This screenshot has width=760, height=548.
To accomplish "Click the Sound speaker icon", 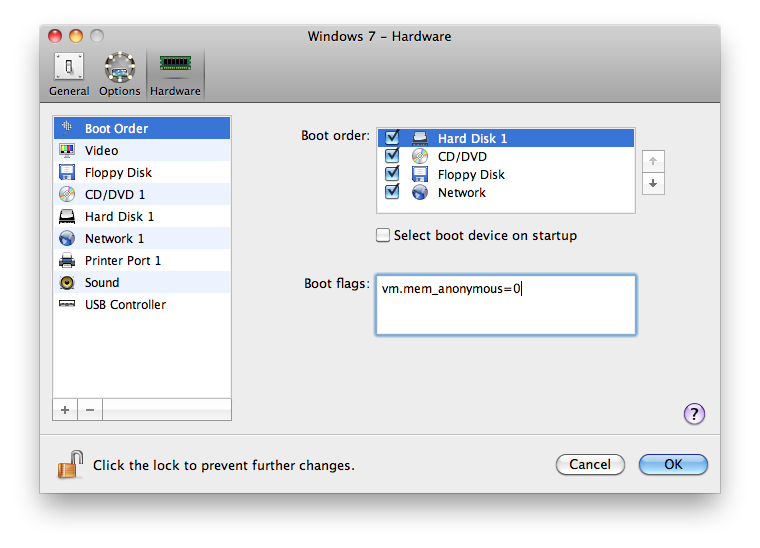I will click(x=67, y=282).
